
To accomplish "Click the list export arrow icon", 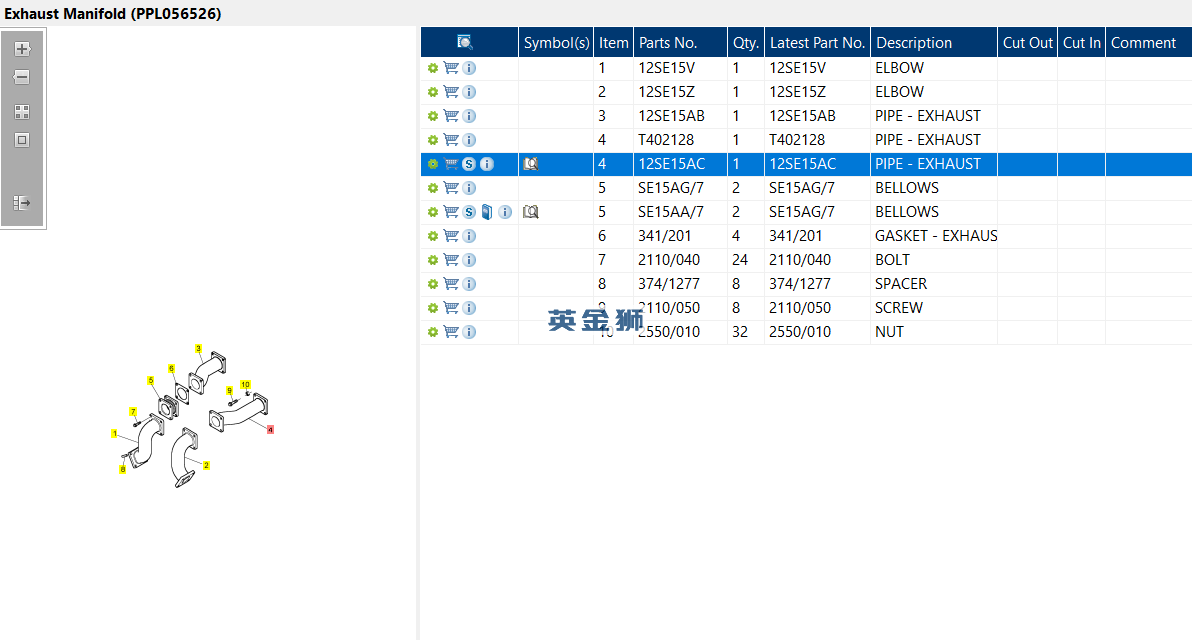I will pos(22,203).
